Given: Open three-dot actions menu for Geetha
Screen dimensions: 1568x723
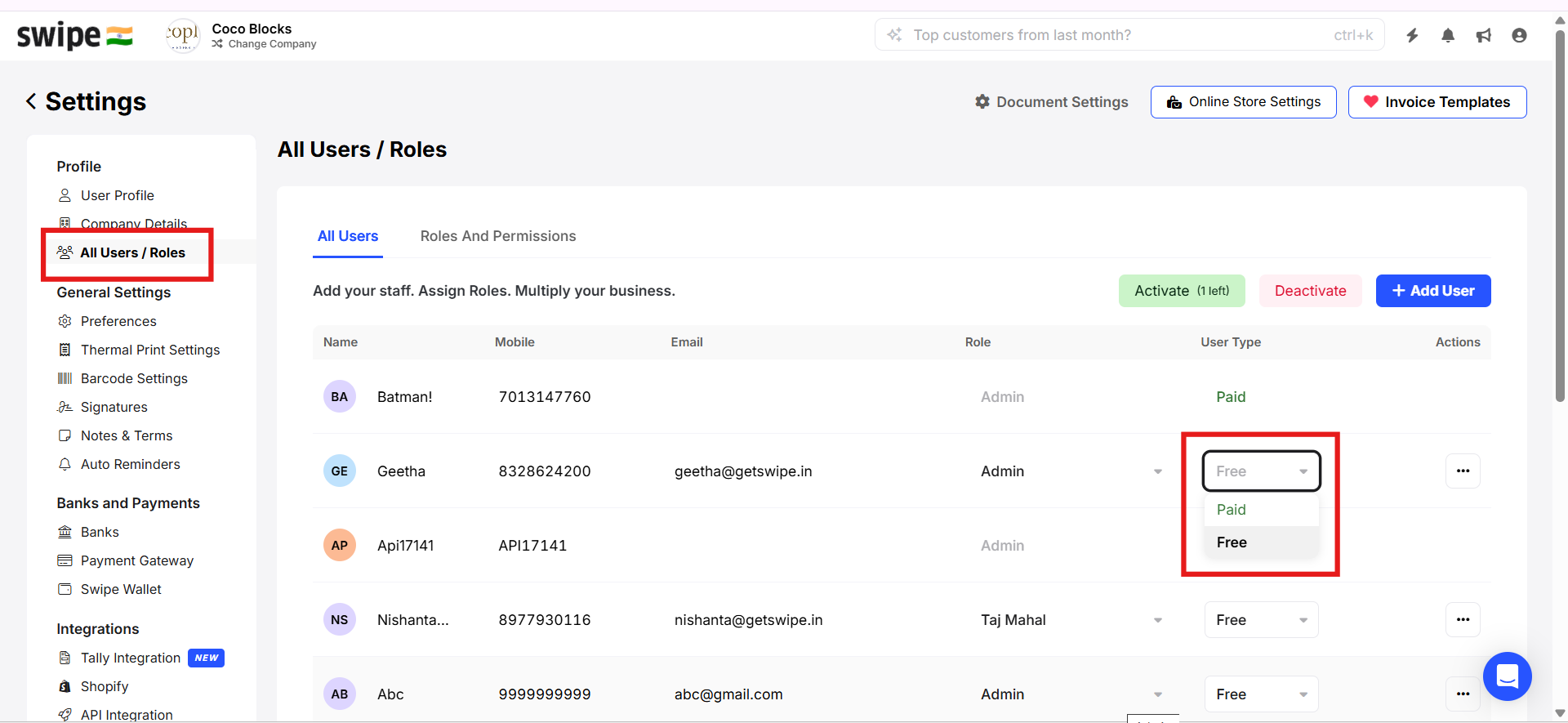Looking at the screenshot, I should tap(1463, 471).
